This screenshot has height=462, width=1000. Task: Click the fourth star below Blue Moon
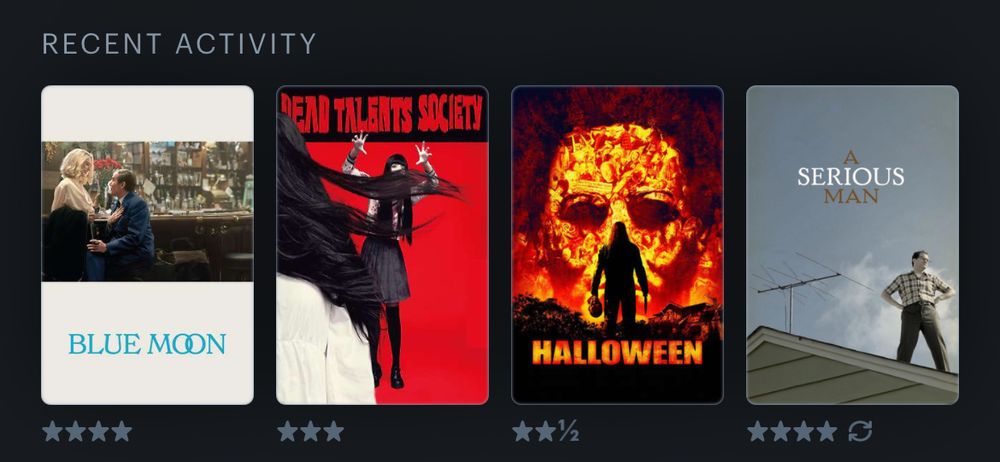click(x=121, y=431)
